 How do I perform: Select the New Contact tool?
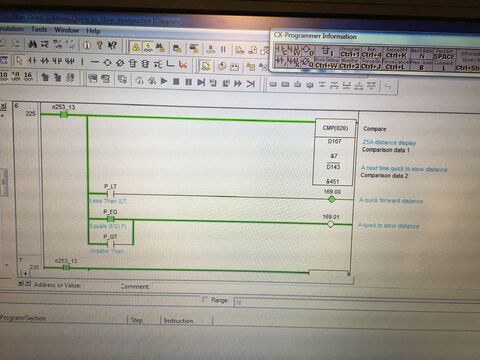click(32, 61)
